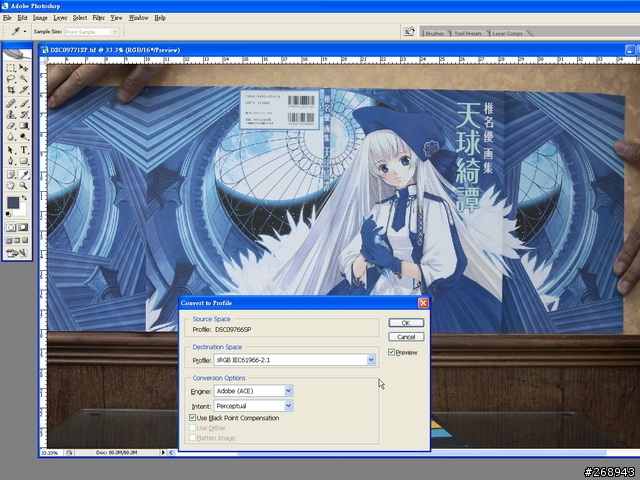Viewport: 640px width, 480px height.
Task: Select the Eraser tool
Action: (x=11, y=126)
